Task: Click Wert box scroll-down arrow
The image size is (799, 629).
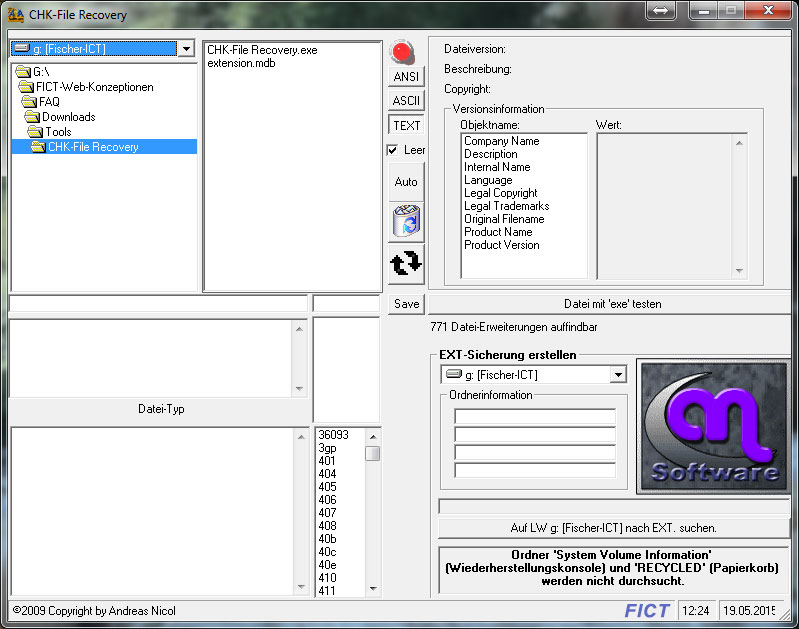Action: click(739, 271)
